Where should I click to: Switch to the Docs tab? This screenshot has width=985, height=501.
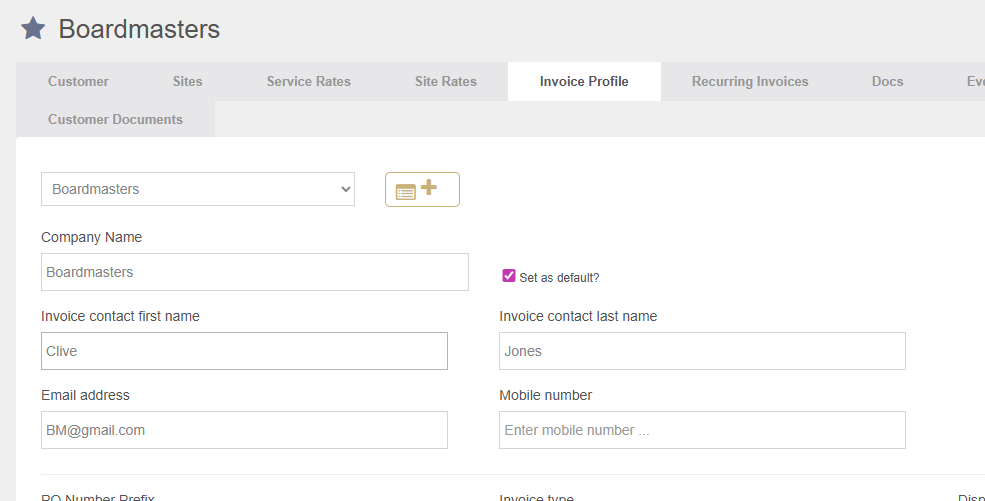(x=887, y=82)
